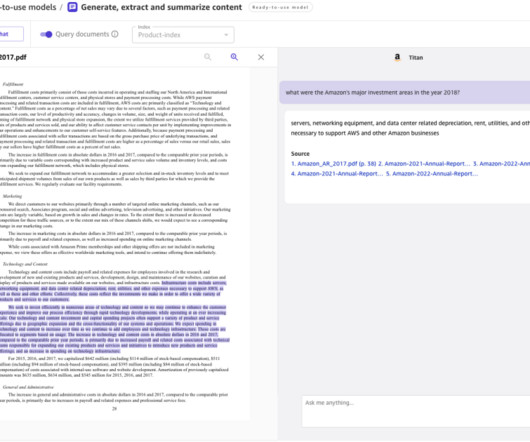Click the Technology and Content heading
Screen dimensions: 530x442
[25, 264]
